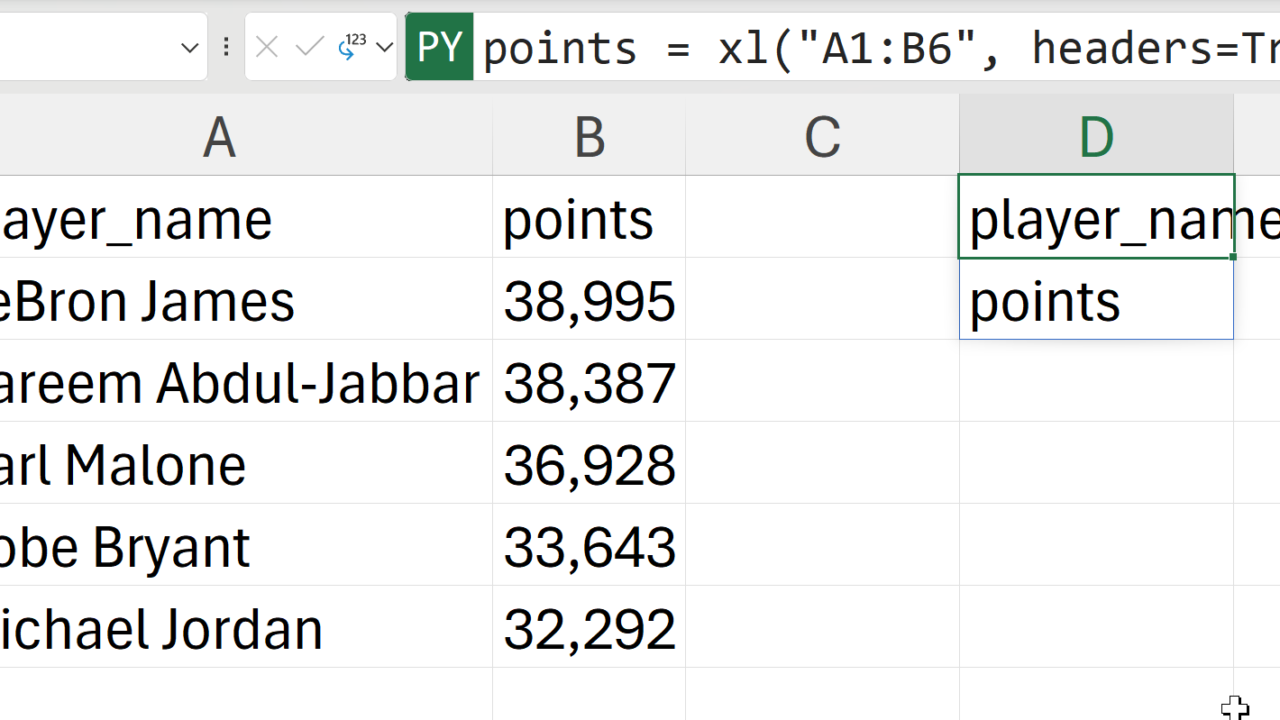This screenshot has width=1280, height=720.
Task: Click the cancel X icon in formula bar
Action: coord(266,47)
